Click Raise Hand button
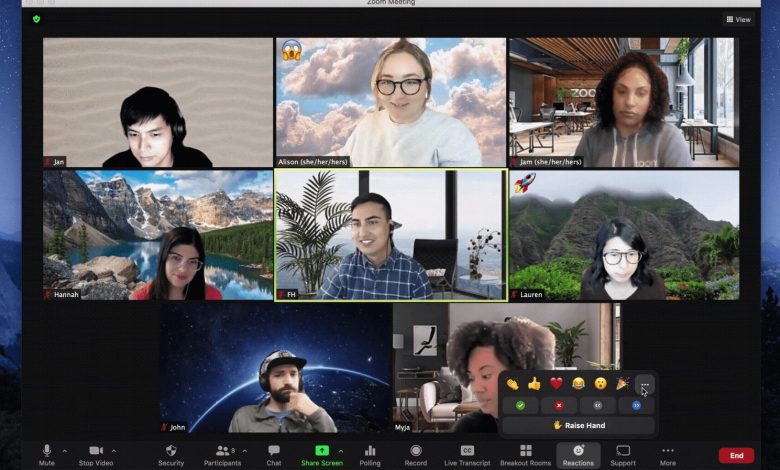 pyautogui.click(x=579, y=425)
